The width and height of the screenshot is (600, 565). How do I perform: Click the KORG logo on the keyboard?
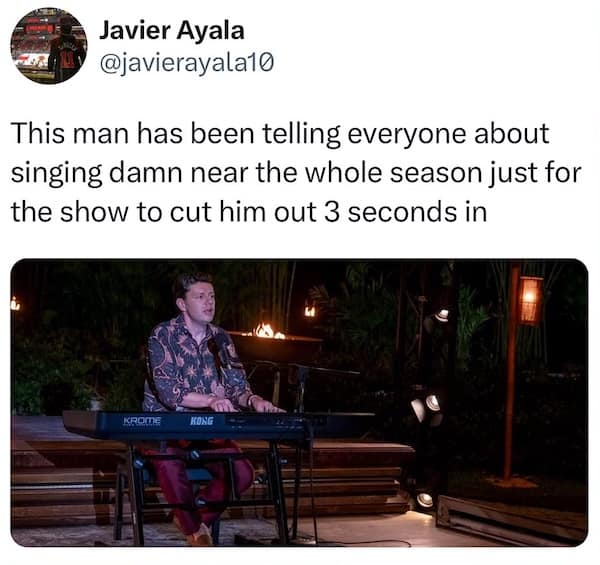pos(202,421)
